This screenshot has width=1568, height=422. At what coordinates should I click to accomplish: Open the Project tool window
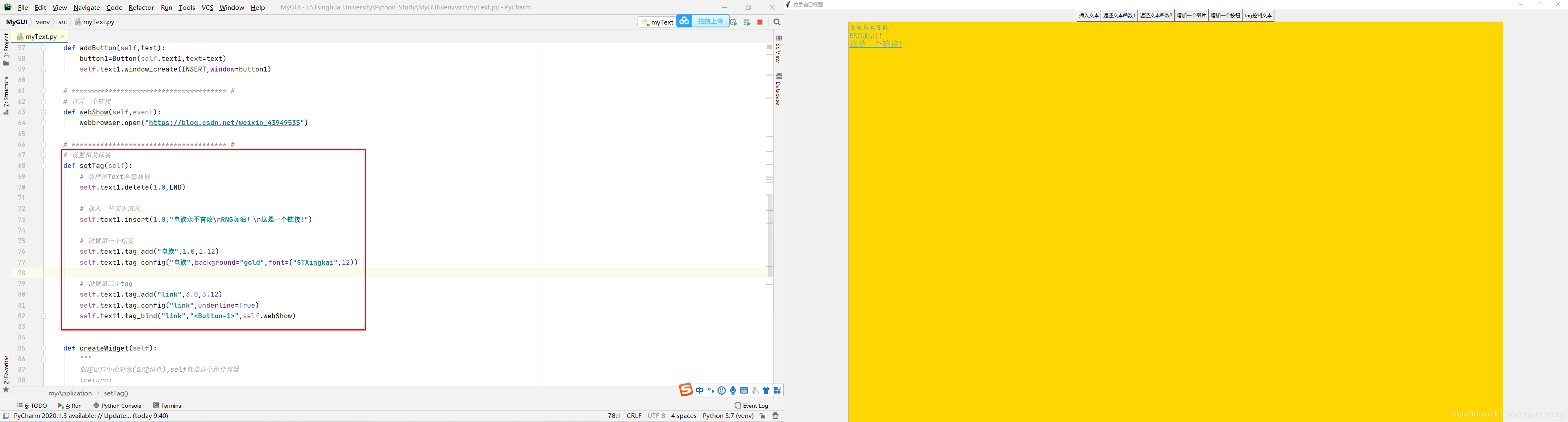click(x=6, y=49)
